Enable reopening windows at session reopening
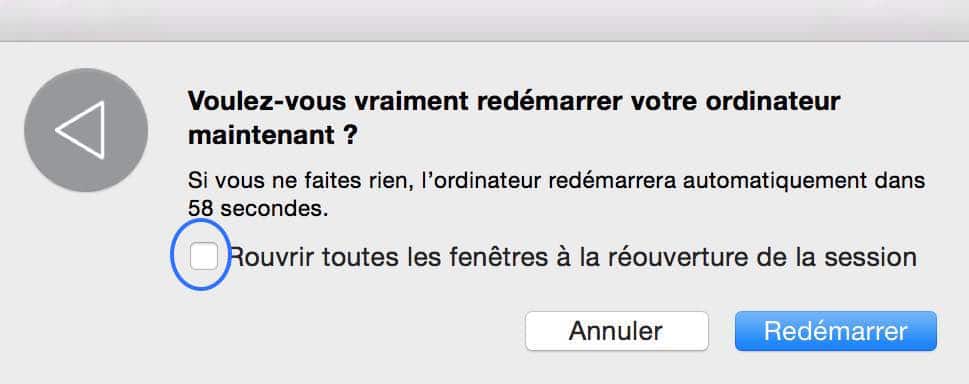 203,256
